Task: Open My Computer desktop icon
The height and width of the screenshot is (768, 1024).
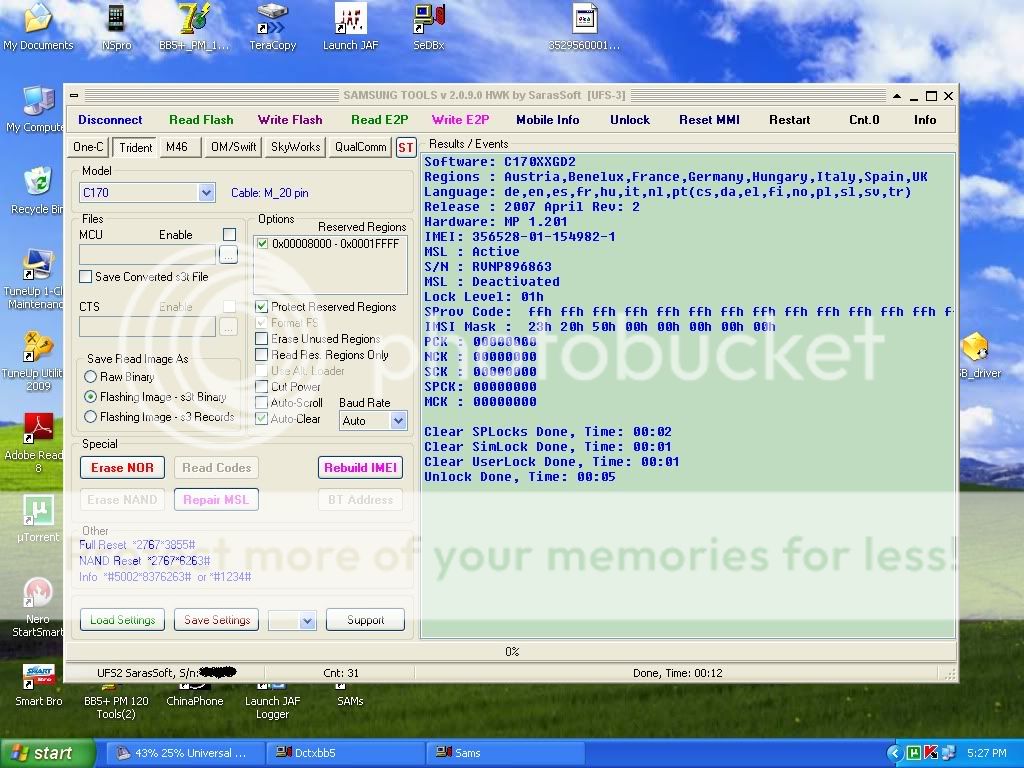Action: 36,109
